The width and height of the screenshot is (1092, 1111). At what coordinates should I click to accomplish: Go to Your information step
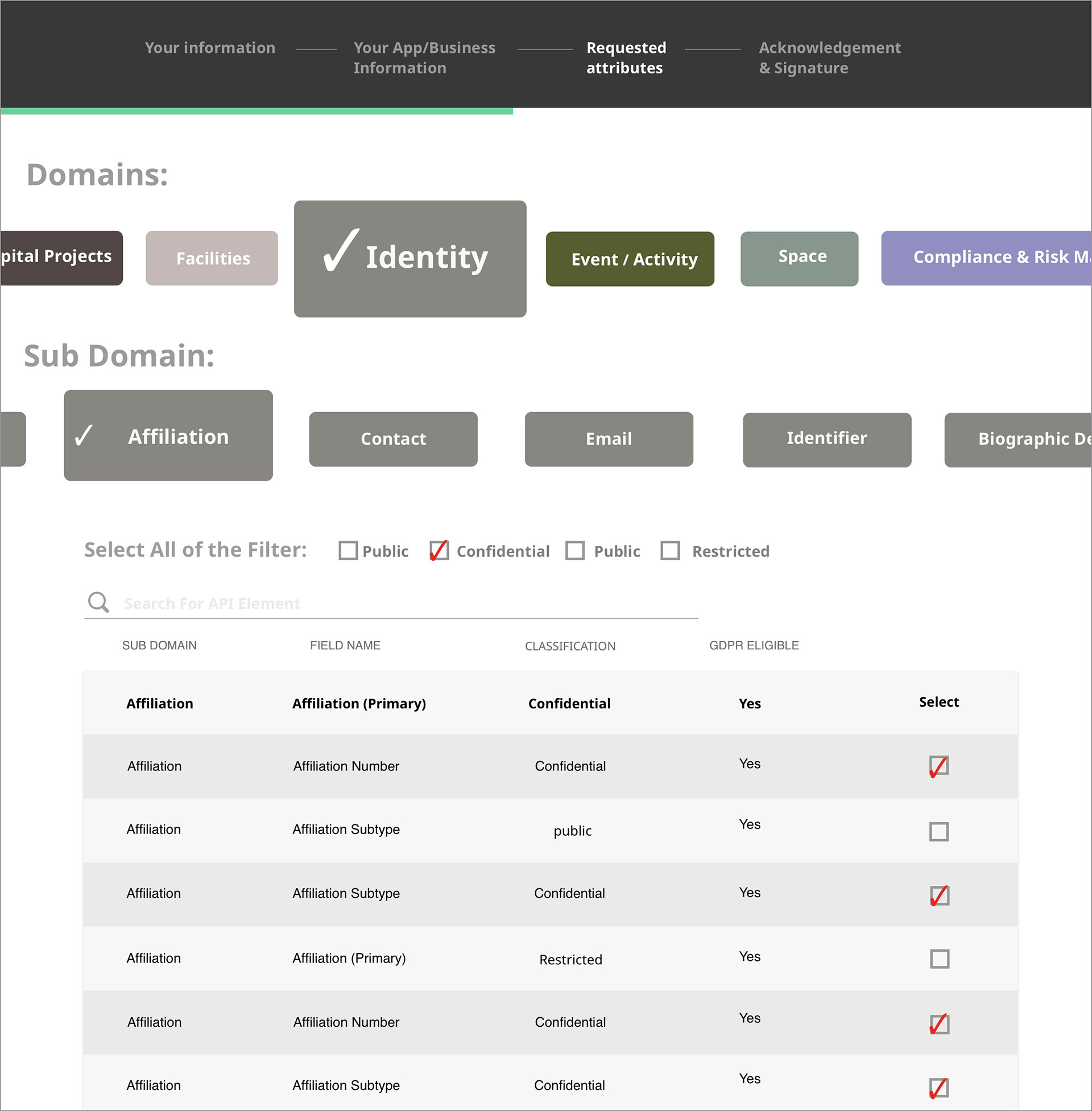point(210,48)
